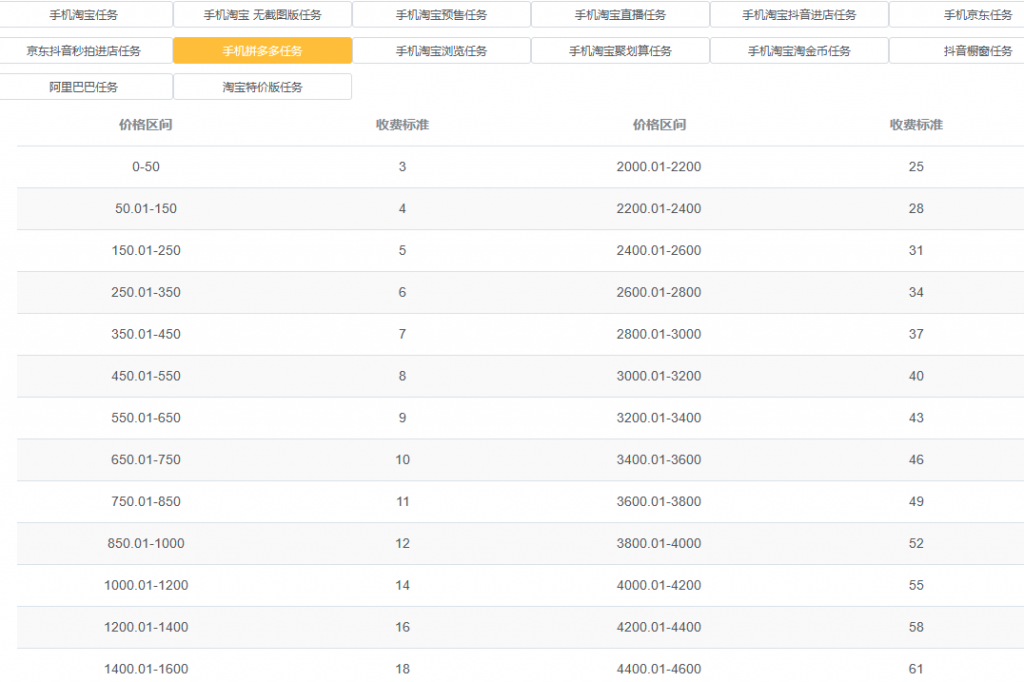Click the 850.01-1000 range cell
Viewport: 1024px width, 682px height.
[x=146, y=543]
